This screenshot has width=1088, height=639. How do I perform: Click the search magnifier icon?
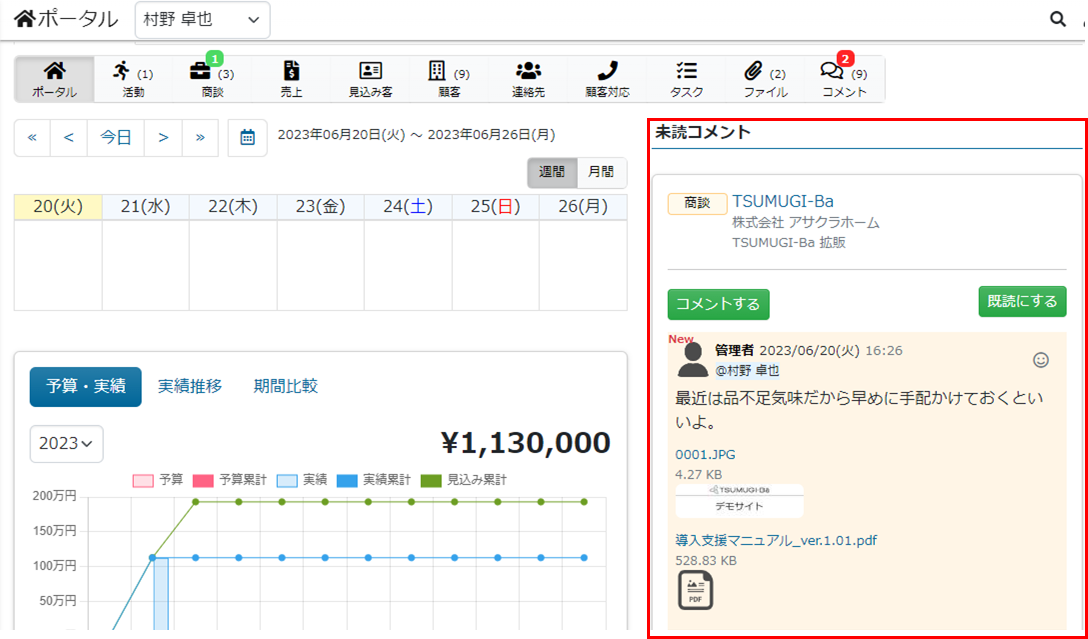(x=1058, y=19)
